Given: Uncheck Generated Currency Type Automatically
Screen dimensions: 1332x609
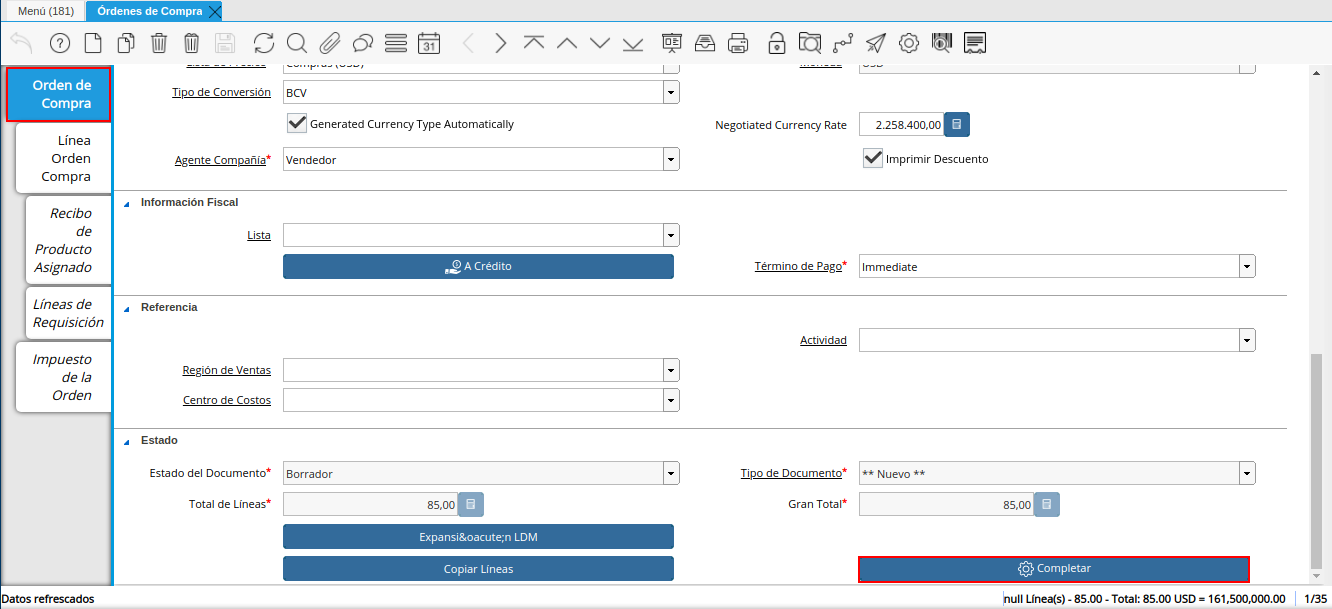Looking at the screenshot, I should [296, 124].
